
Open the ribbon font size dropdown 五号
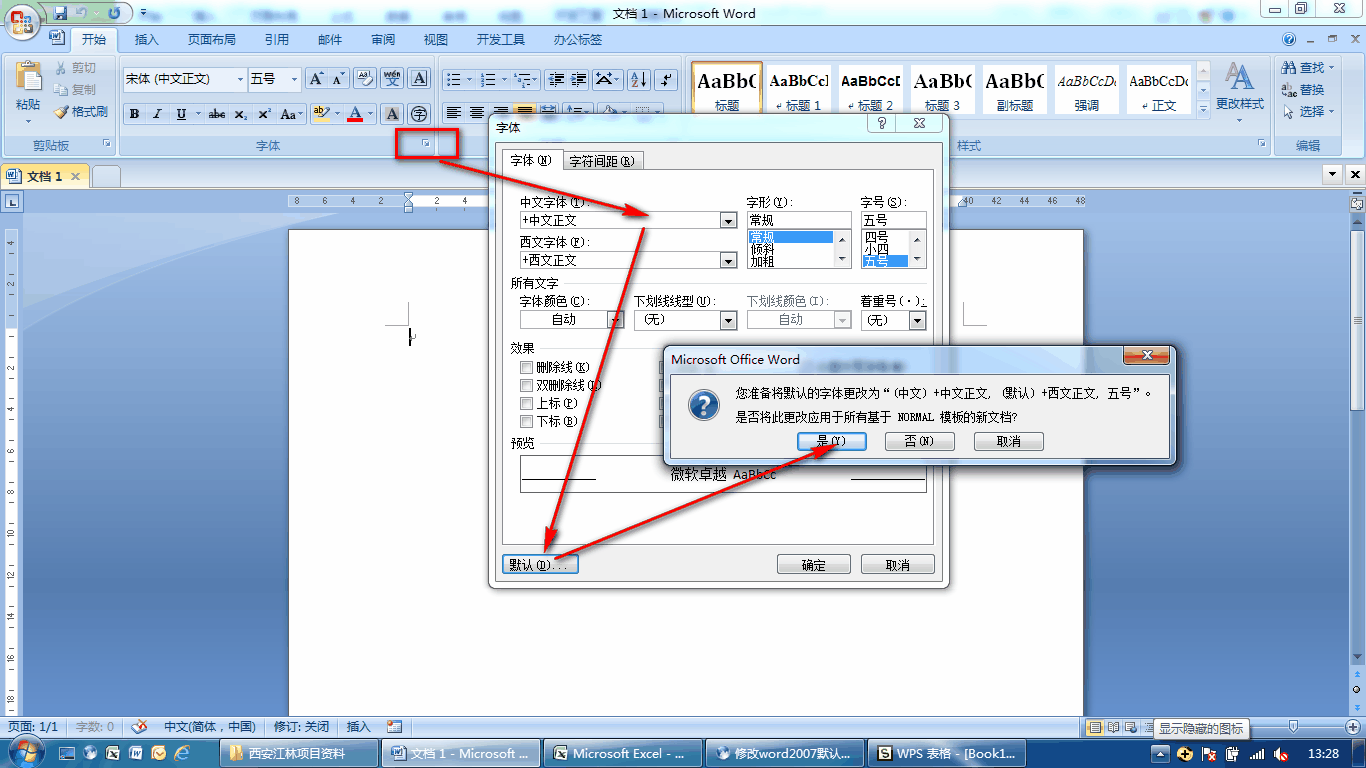coord(294,79)
